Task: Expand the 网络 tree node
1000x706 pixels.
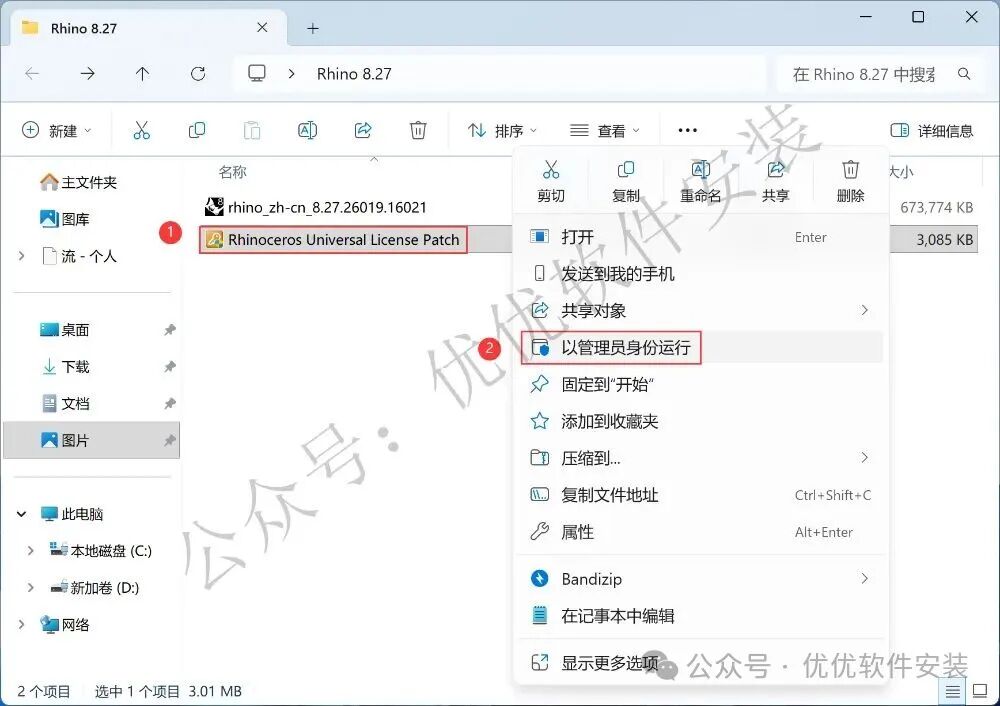Action: 22,625
